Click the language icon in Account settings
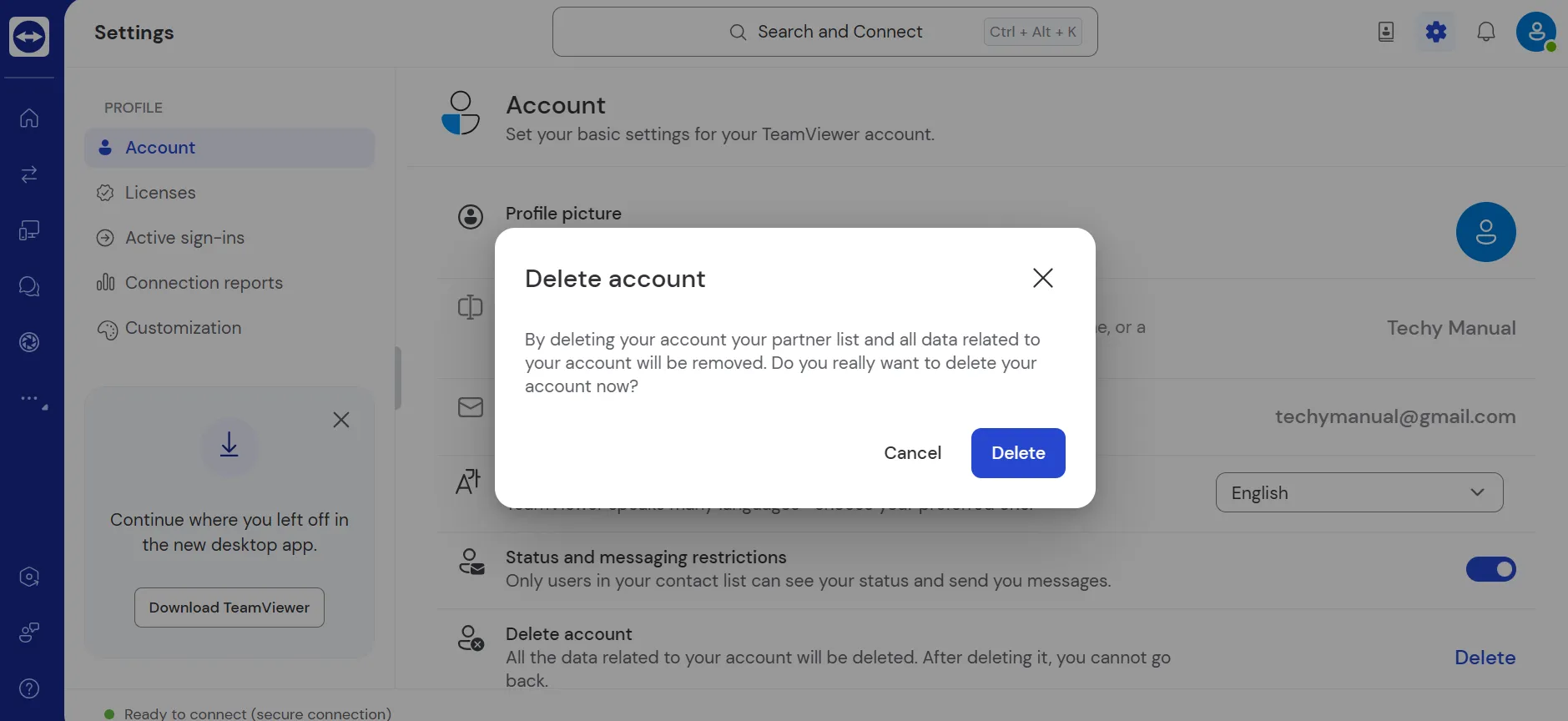The height and width of the screenshot is (721, 1568). pyautogui.click(x=468, y=482)
